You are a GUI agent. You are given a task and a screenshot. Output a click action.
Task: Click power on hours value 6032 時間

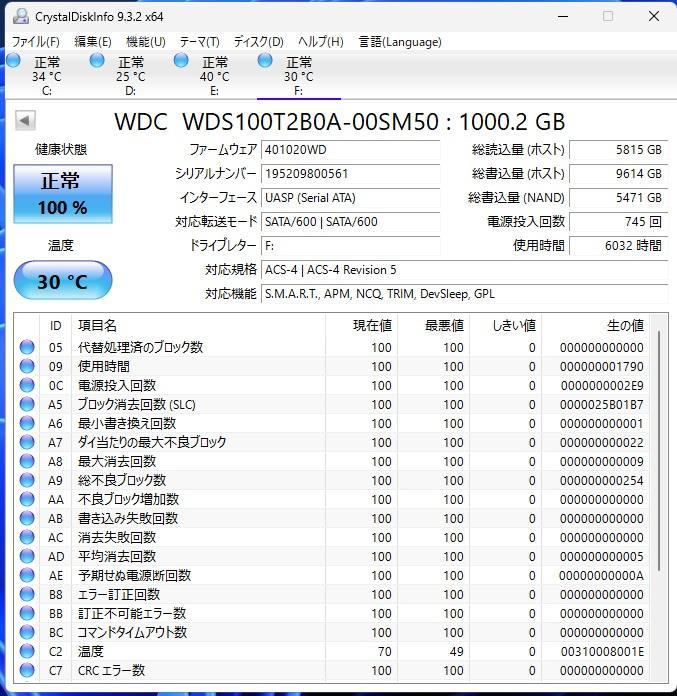point(618,245)
